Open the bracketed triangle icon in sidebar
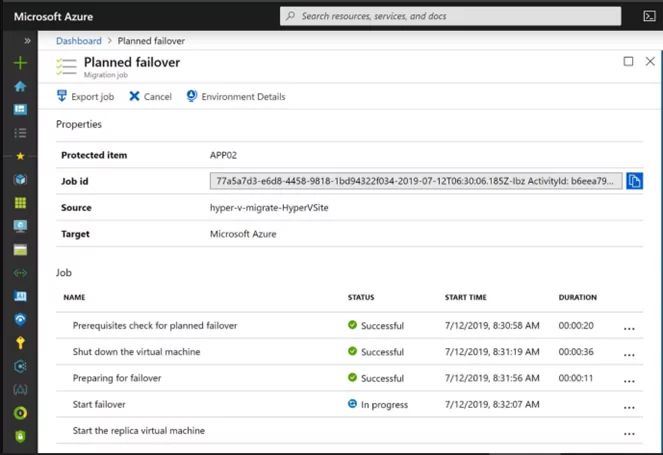The width and height of the screenshot is (663, 455). [20, 389]
